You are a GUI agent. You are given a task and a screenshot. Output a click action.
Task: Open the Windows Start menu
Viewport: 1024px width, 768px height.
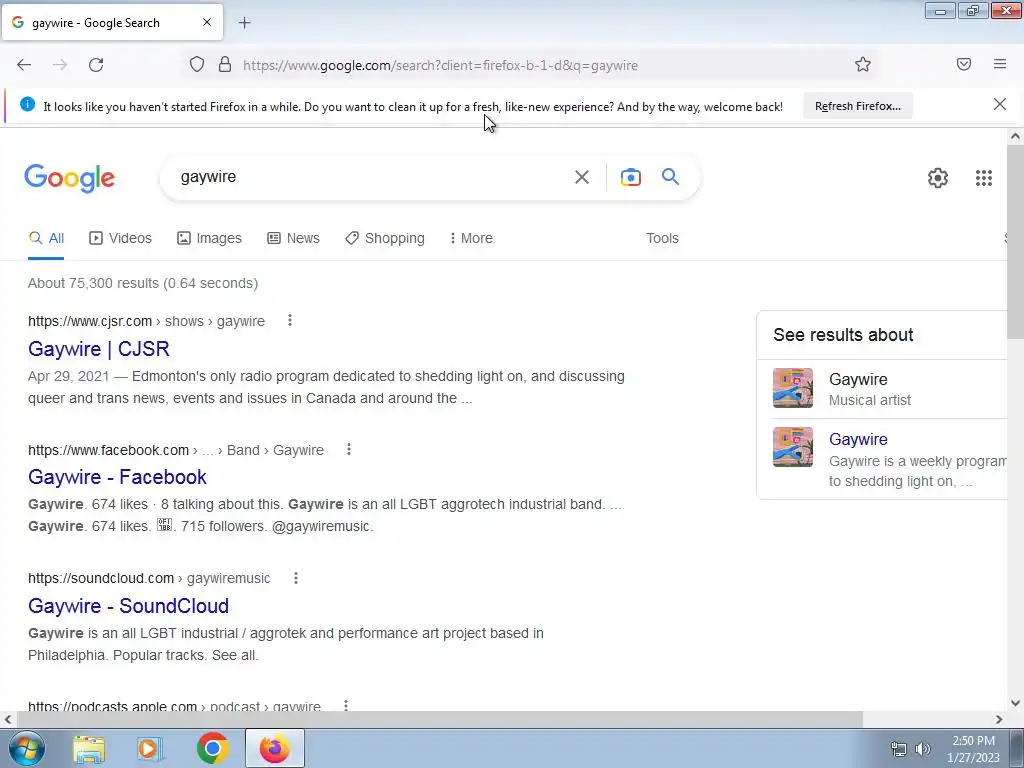tap(26, 748)
